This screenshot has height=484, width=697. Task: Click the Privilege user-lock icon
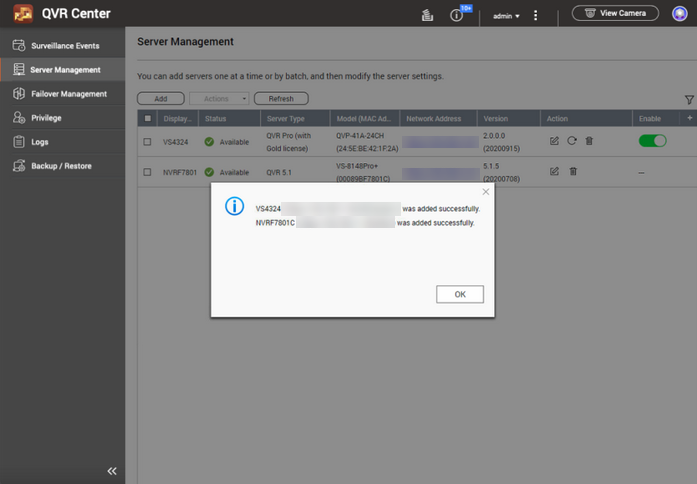19,117
